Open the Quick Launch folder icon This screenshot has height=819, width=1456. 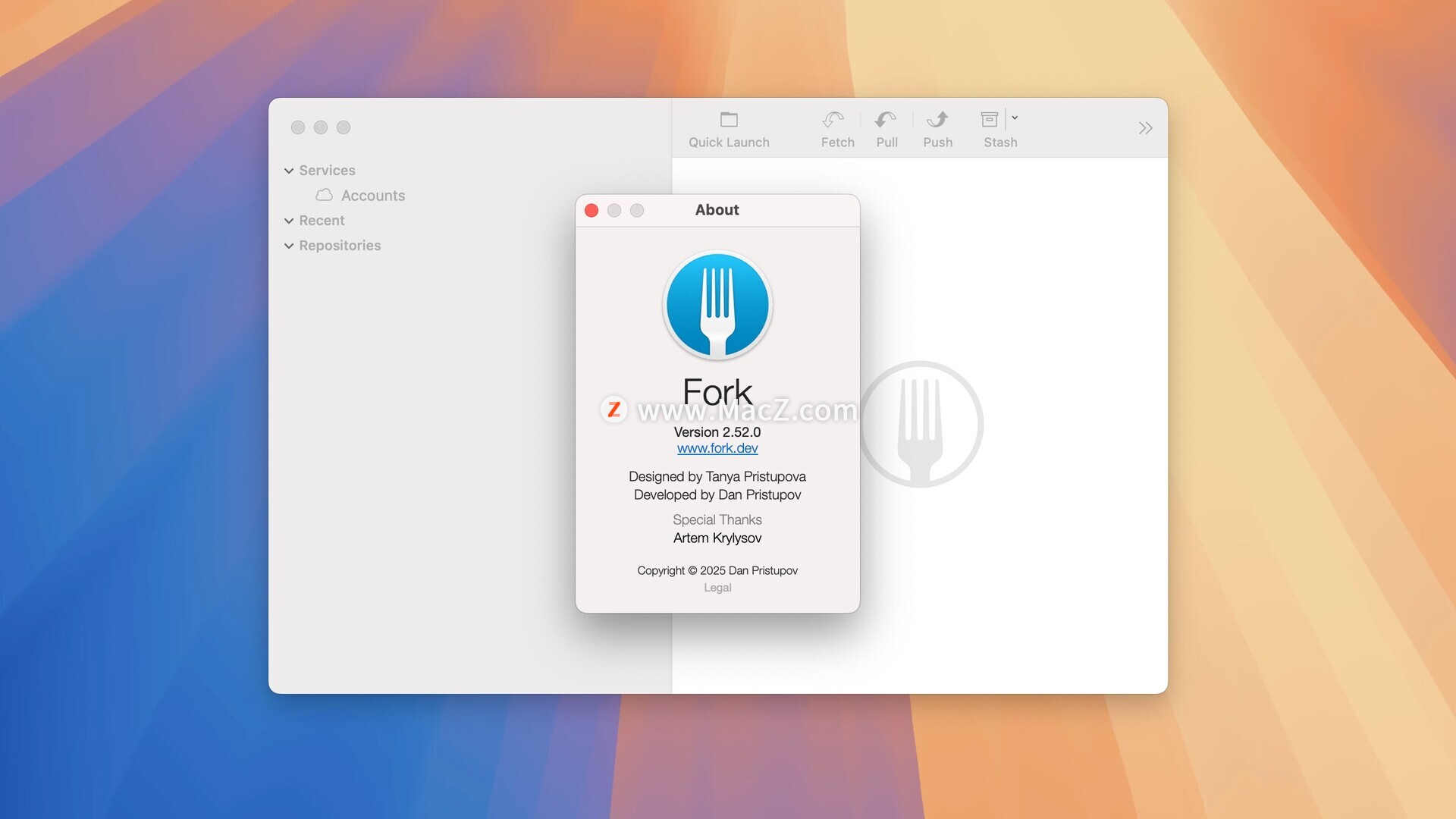[x=729, y=119]
